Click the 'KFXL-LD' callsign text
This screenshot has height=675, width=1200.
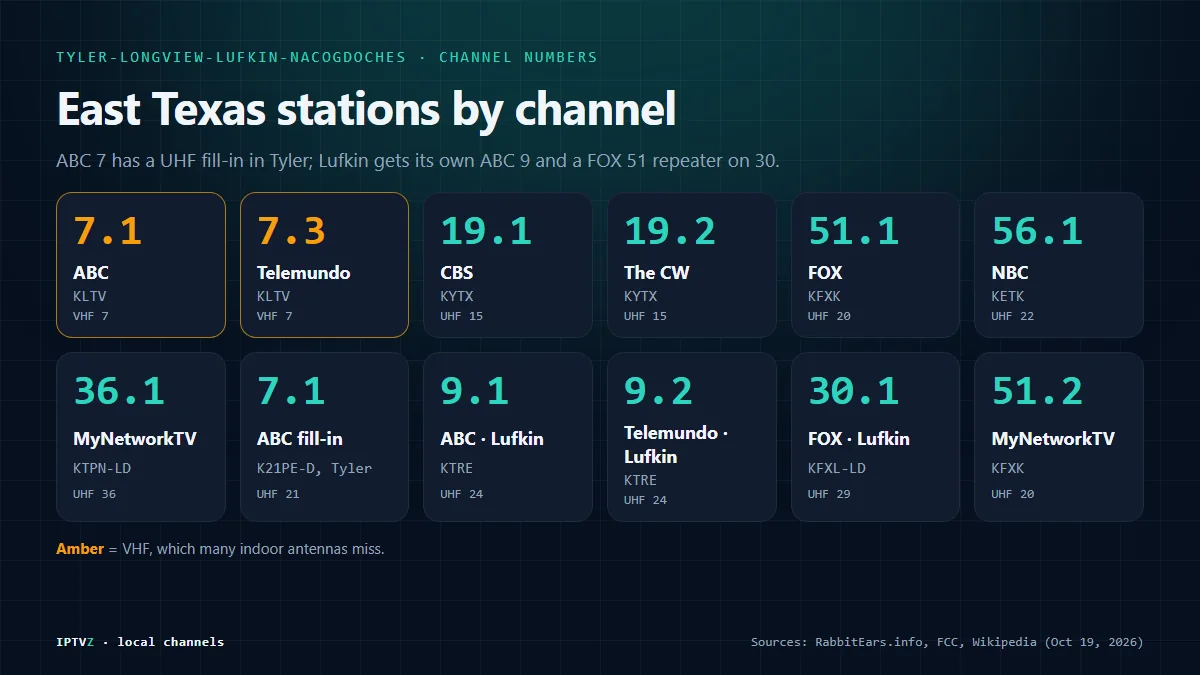(x=837, y=468)
